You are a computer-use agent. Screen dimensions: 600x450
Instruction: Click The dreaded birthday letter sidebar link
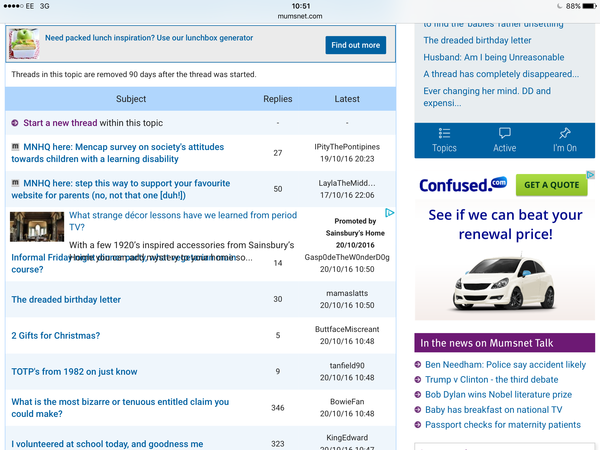coord(477,40)
